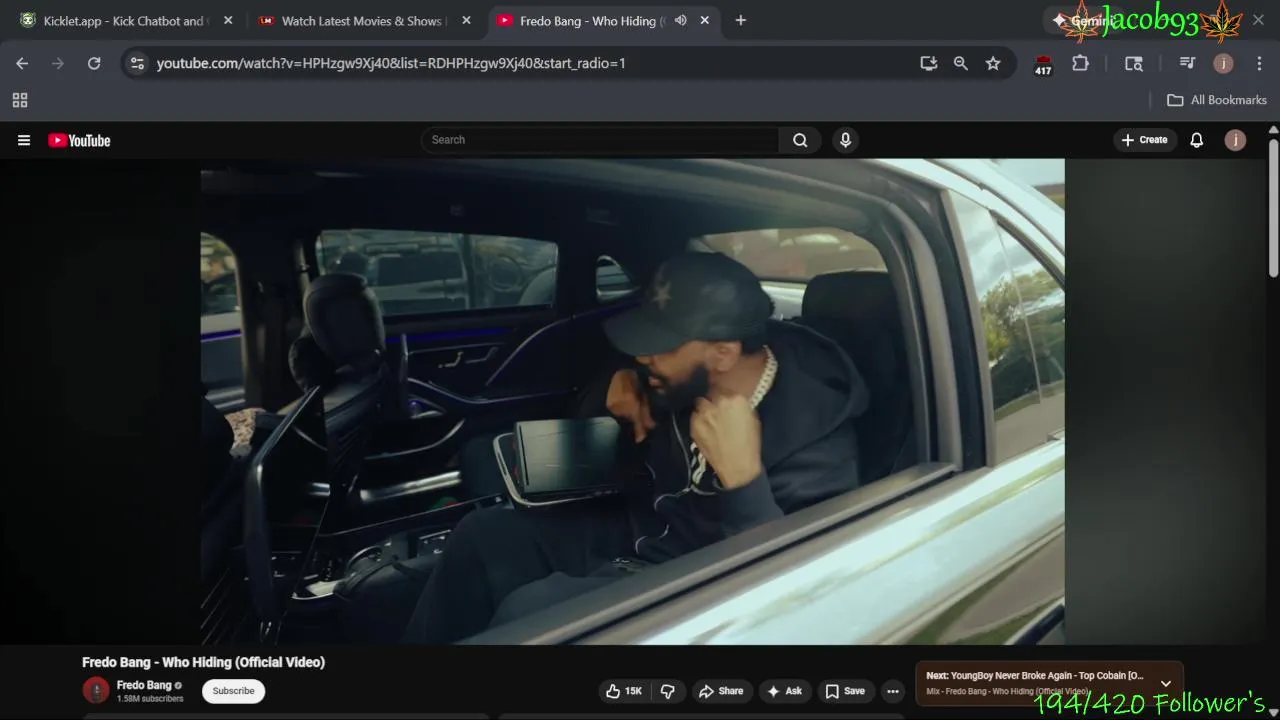Screen dimensions: 1280x720
Task: Focus the YouTube search field
Action: click(600, 140)
